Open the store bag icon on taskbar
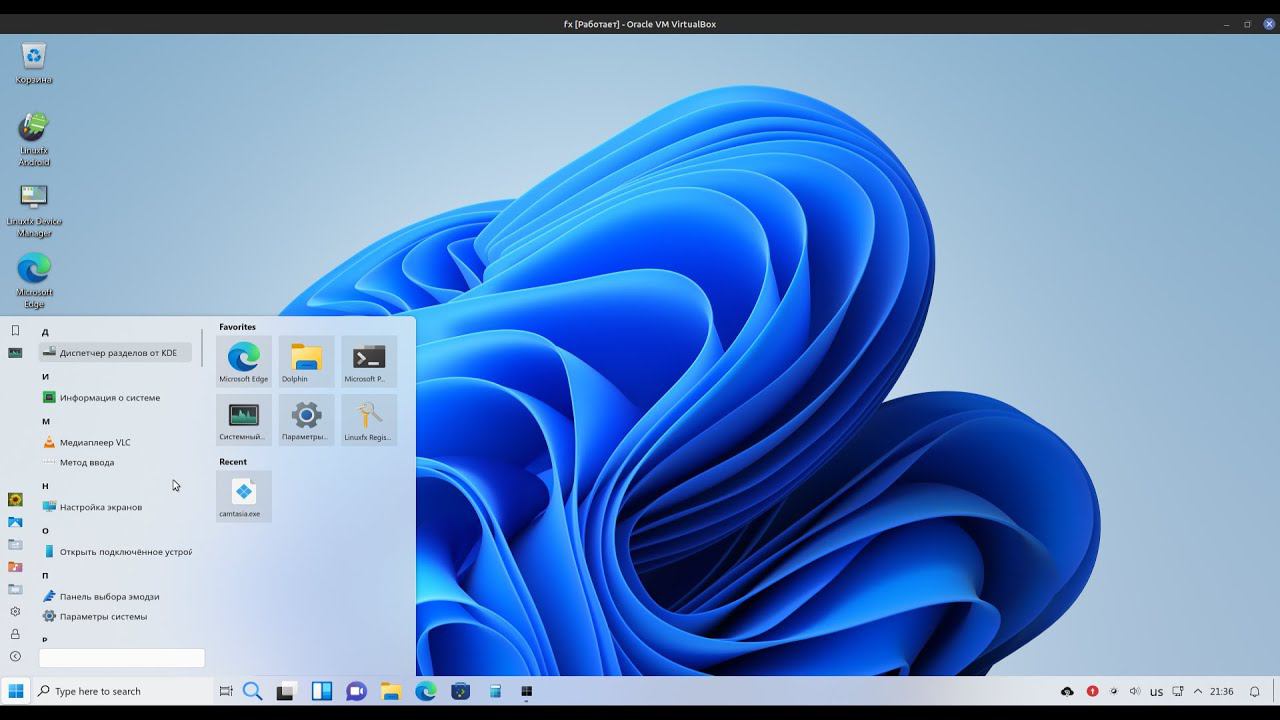 click(x=460, y=691)
